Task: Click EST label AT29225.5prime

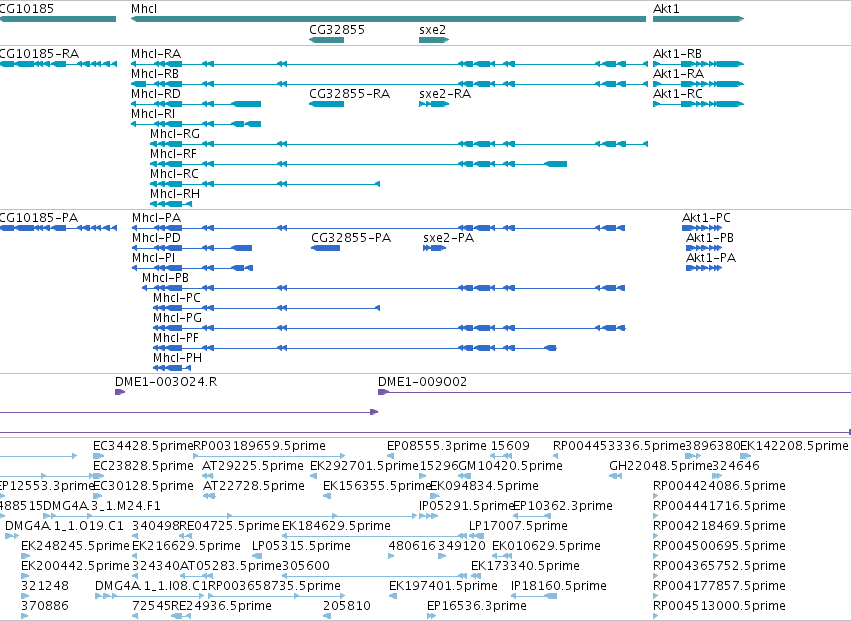Action: pos(253,466)
